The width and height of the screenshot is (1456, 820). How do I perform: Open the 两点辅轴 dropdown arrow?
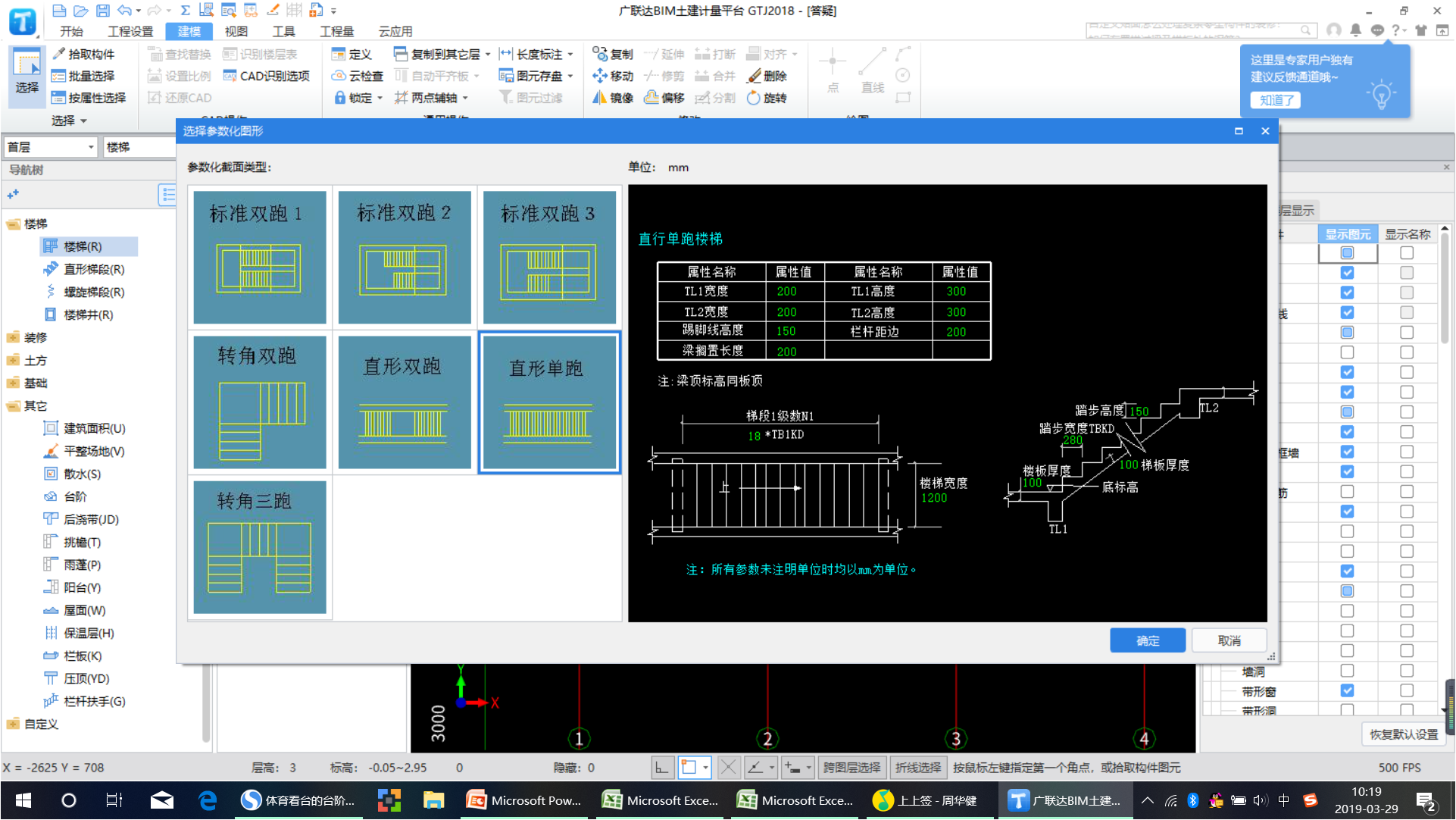pos(465,98)
